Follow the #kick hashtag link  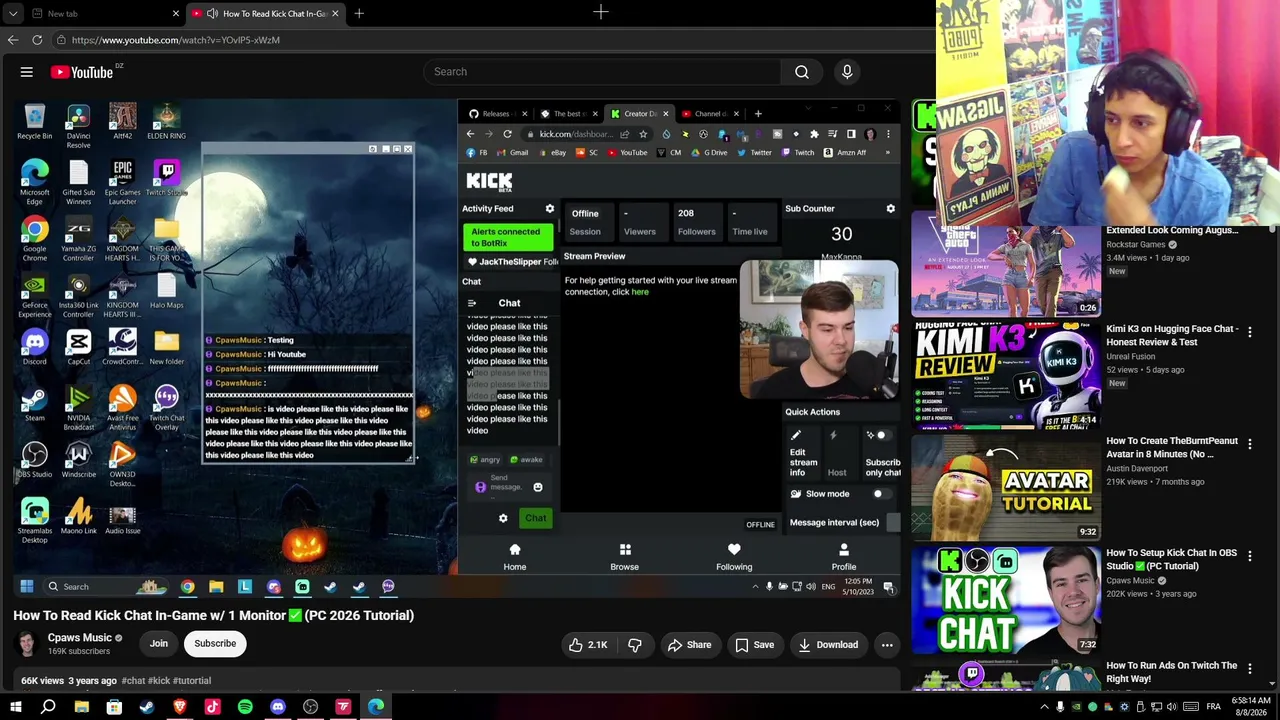(158, 681)
